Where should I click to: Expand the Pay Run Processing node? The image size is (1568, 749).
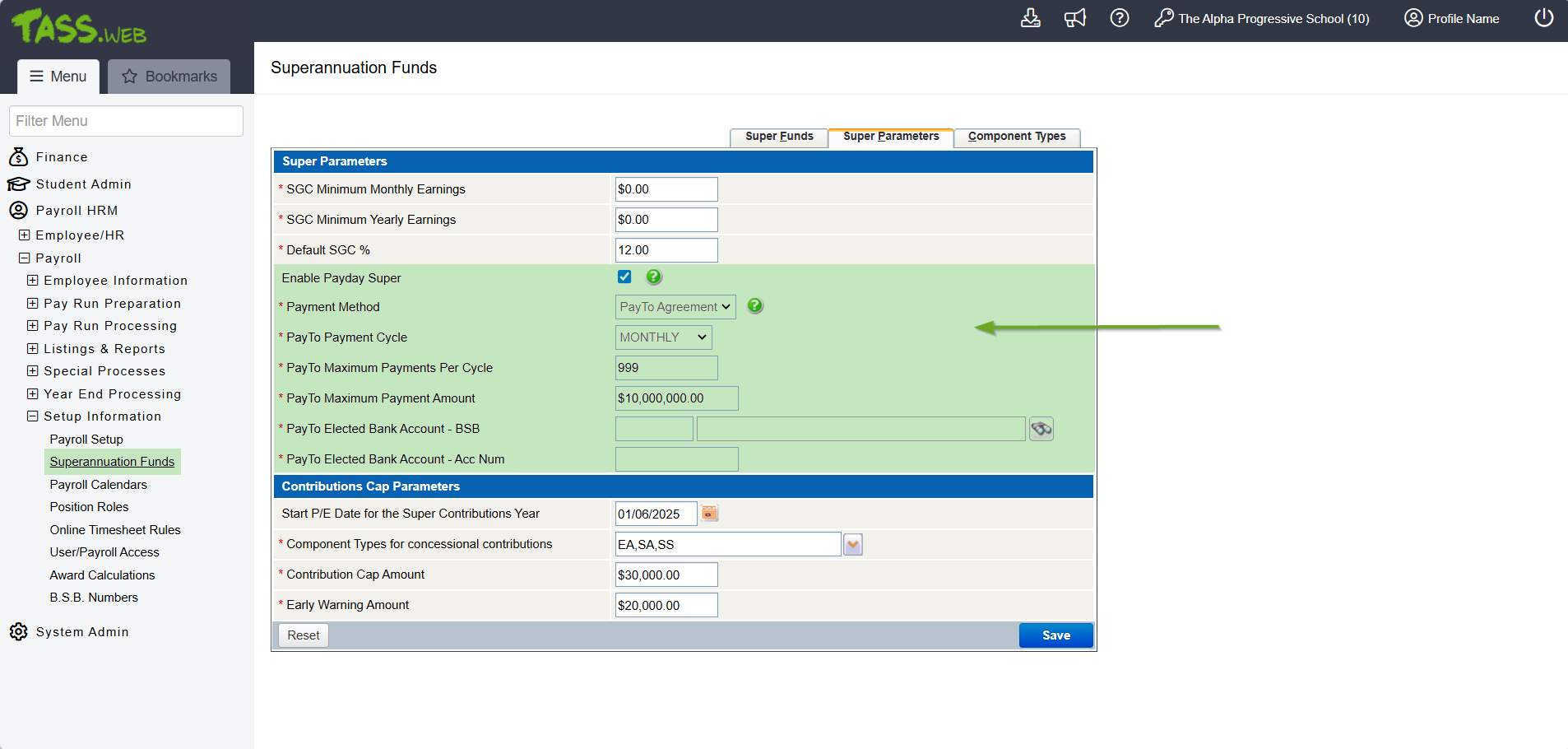(x=33, y=325)
